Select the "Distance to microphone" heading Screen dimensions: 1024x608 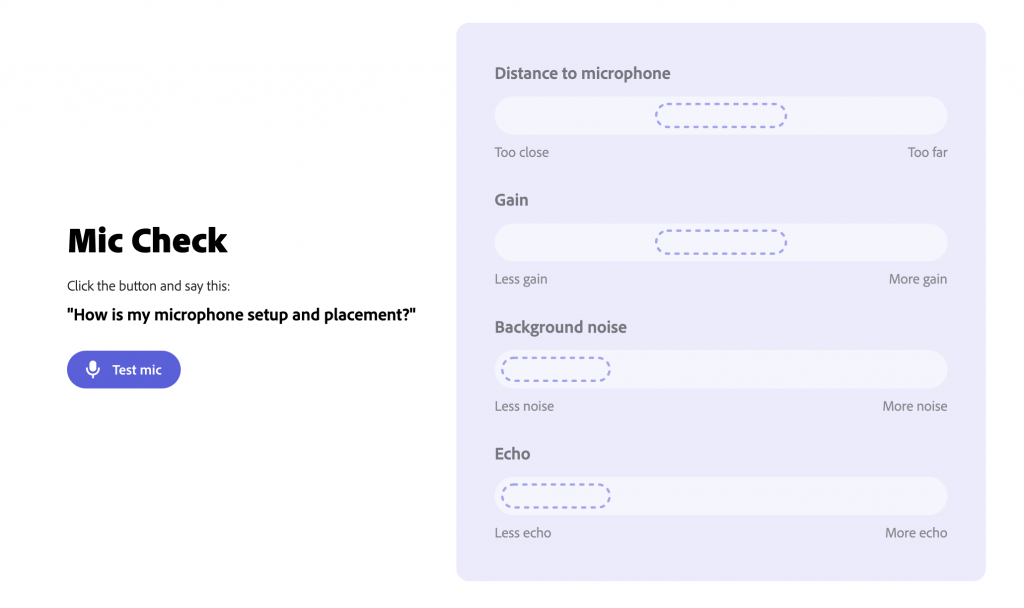(x=582, y=73)
